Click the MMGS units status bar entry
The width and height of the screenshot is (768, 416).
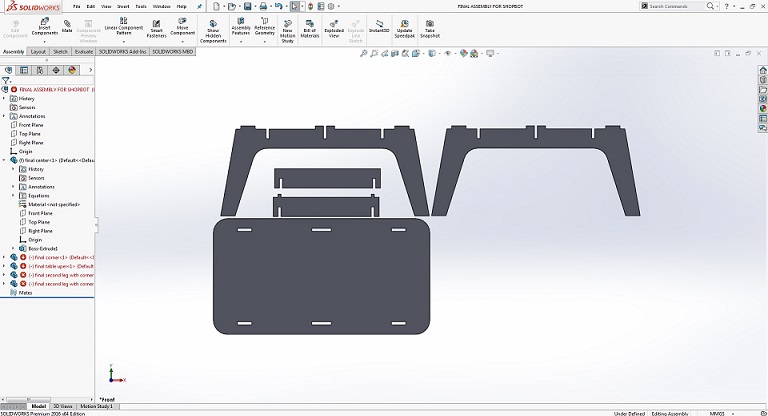click(717, 414)
